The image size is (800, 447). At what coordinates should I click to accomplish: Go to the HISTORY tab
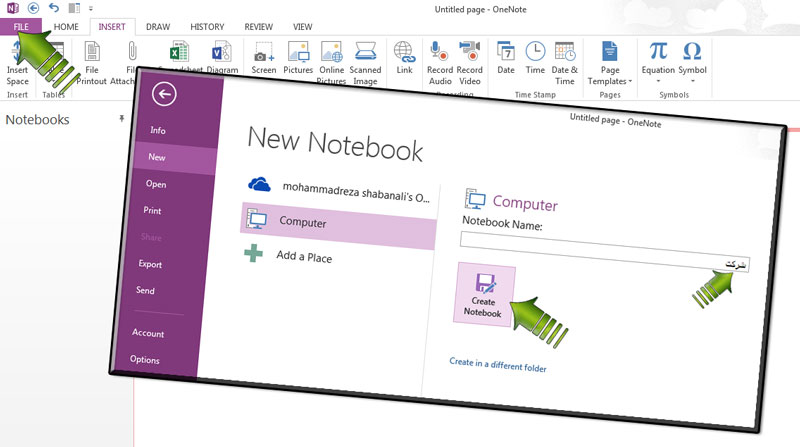click(x=207, y=27)
